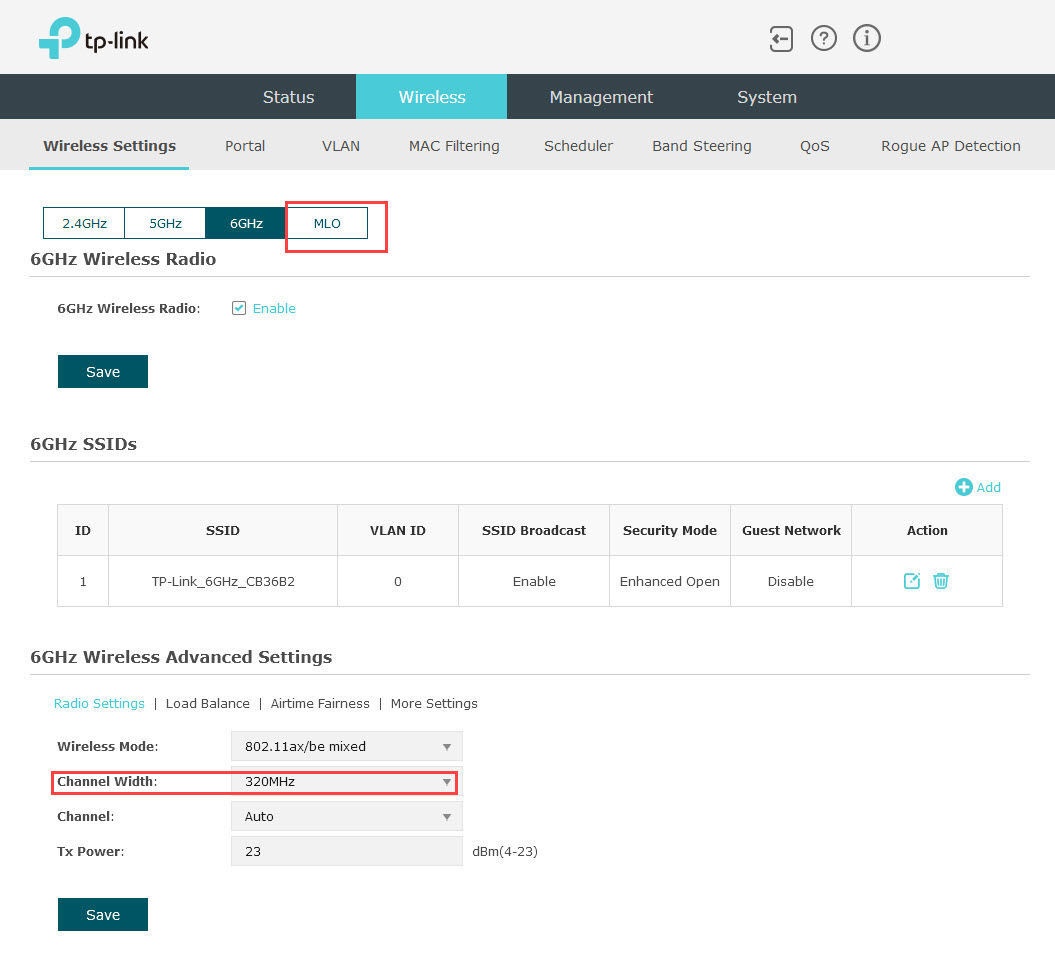This screenshot has height=965, width=1055.
Task: Go to the Band Steering submenu
Action: pos(701,146)
